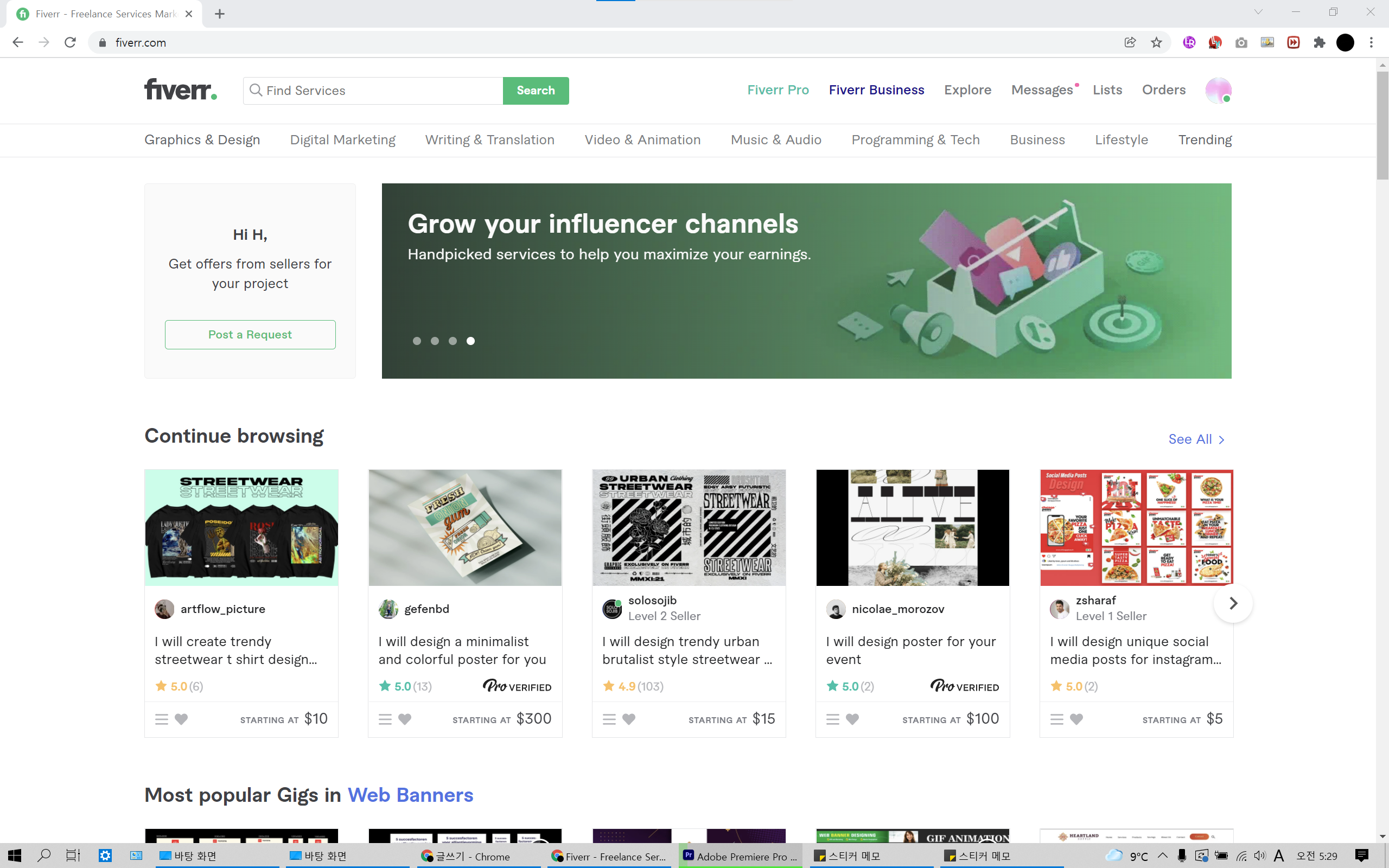The image size is (1389, 868).
Task: Select the first banner carousel dot
Action: pos(417,341)
